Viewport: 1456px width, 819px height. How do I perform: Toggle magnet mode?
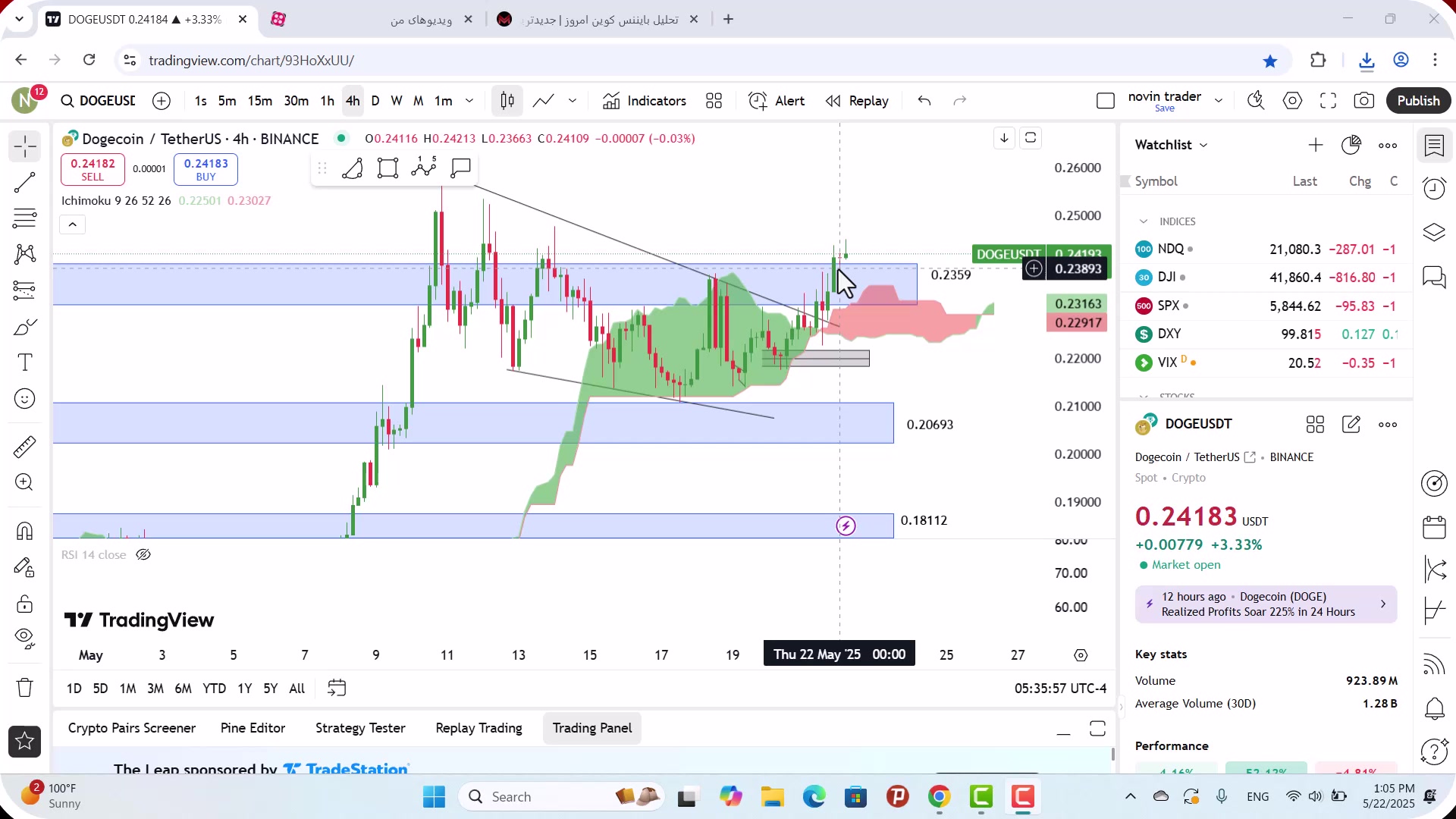(25, 531)
